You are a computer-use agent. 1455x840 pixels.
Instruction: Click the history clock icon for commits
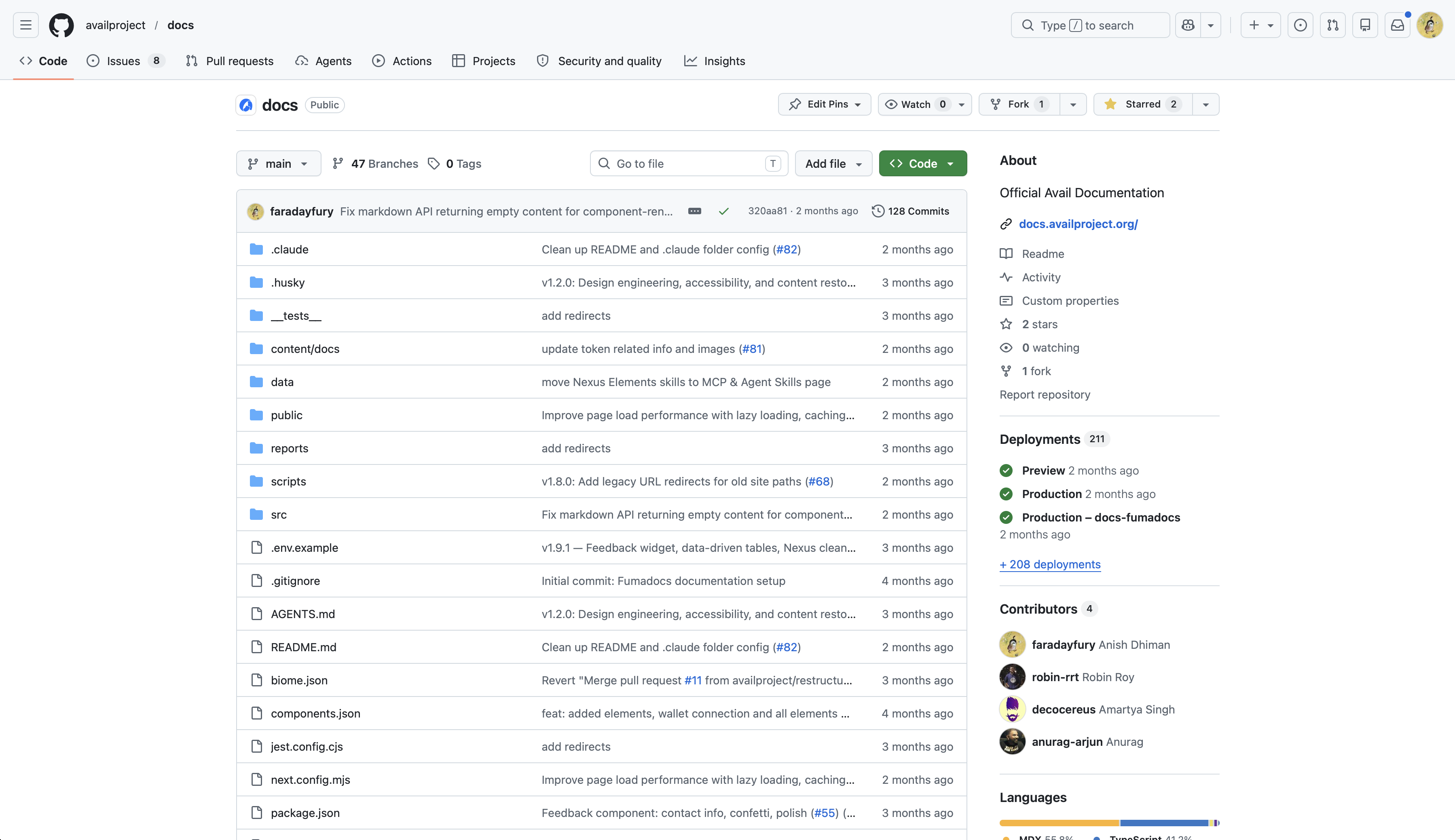tap(878, 211)
